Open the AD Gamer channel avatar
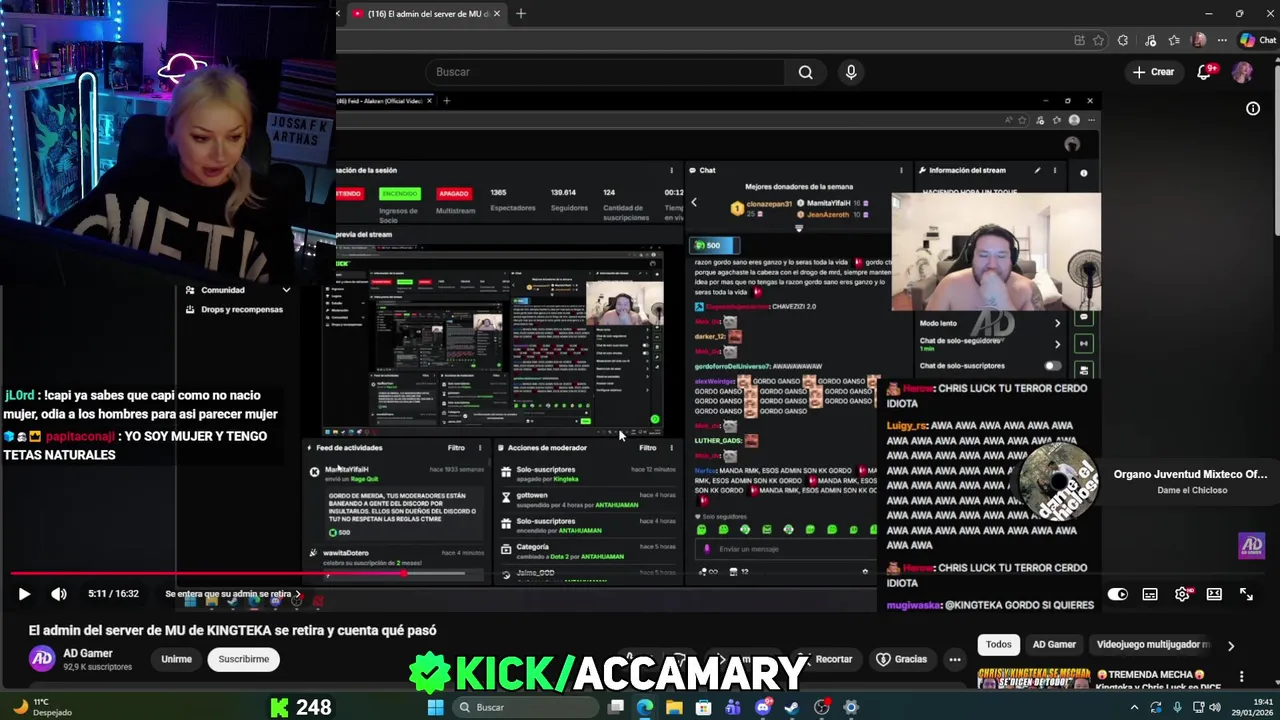 pyautogui.click(x=42, y=658)
